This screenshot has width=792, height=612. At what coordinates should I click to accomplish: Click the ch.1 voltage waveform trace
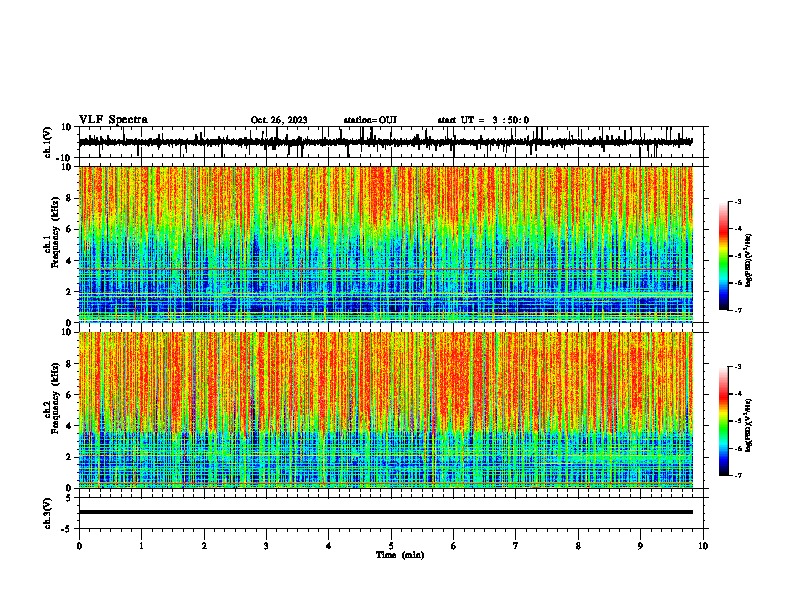[385, 142]
